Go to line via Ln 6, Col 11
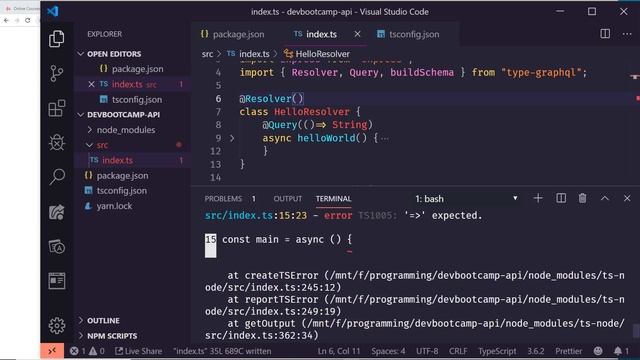This screenshot has width=640, height=360. (x=339, y=351)
